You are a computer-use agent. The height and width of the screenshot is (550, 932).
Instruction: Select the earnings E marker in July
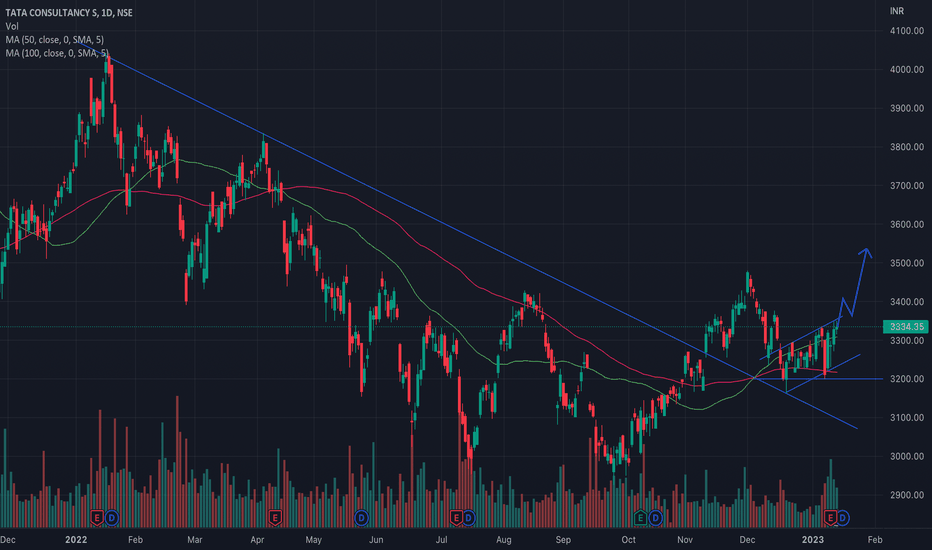point(456,518)
